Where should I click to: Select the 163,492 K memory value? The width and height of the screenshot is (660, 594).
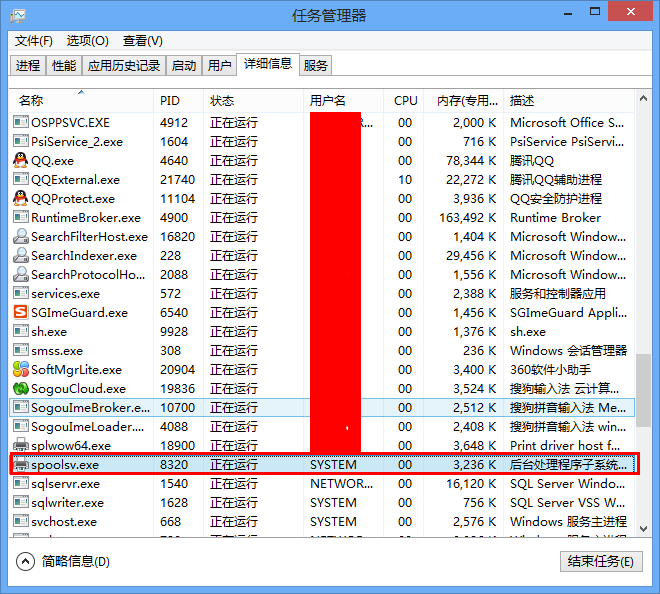click(x=468, y=218)
